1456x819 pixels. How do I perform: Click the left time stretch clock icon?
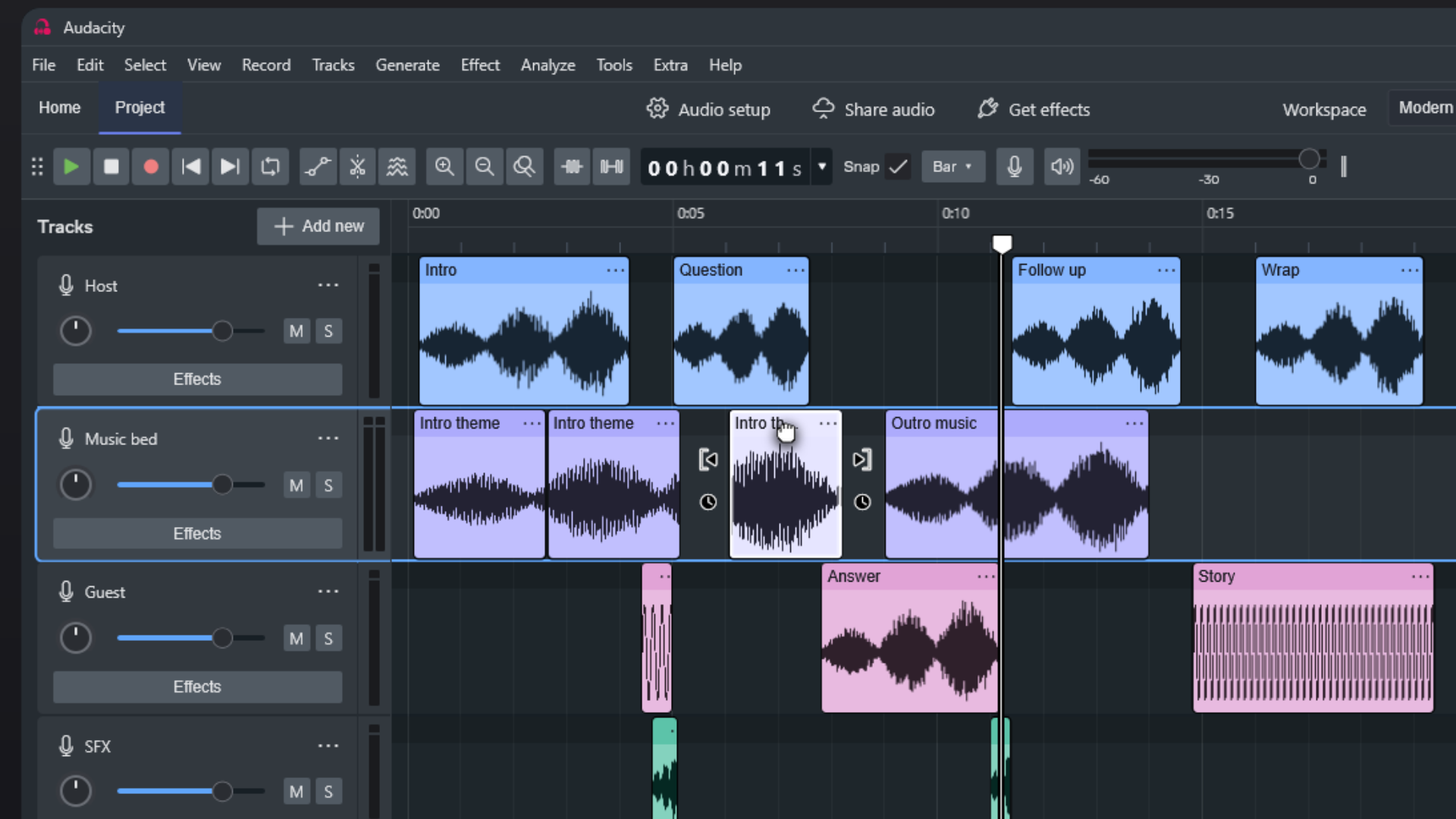point(708,502)
